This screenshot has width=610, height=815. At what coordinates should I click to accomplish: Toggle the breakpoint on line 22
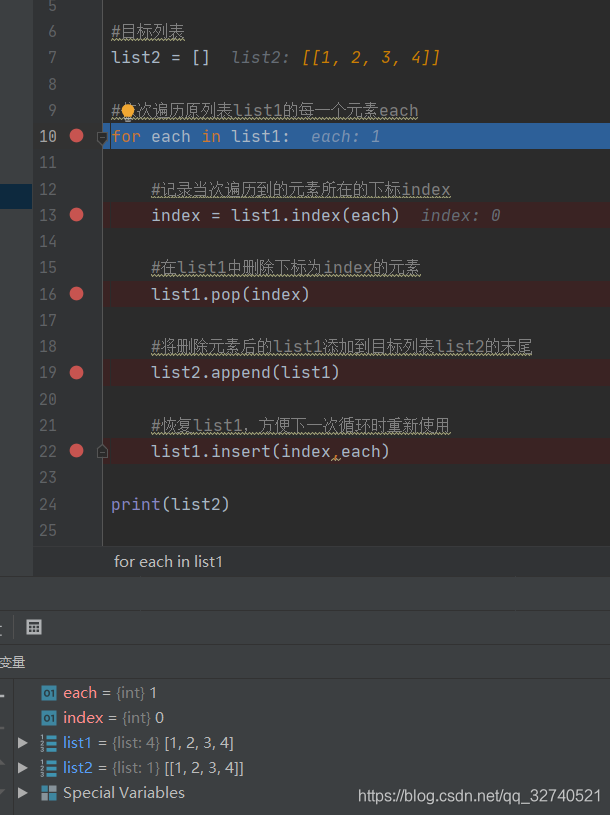tap(76, 451)
